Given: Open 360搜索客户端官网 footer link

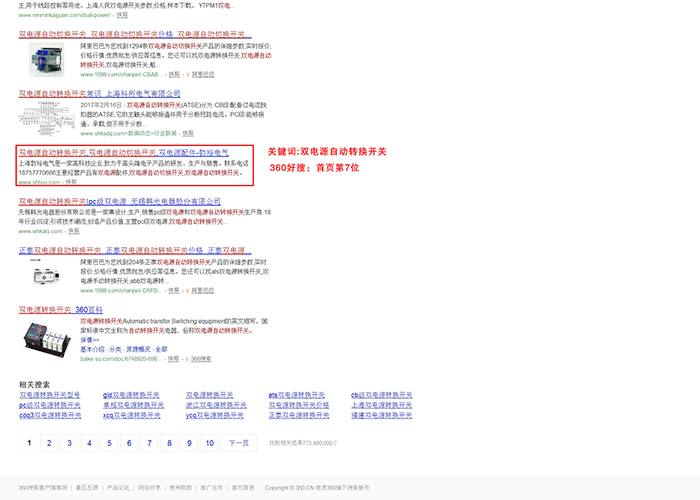Looking at the screenshot, I should click(43, 488).
